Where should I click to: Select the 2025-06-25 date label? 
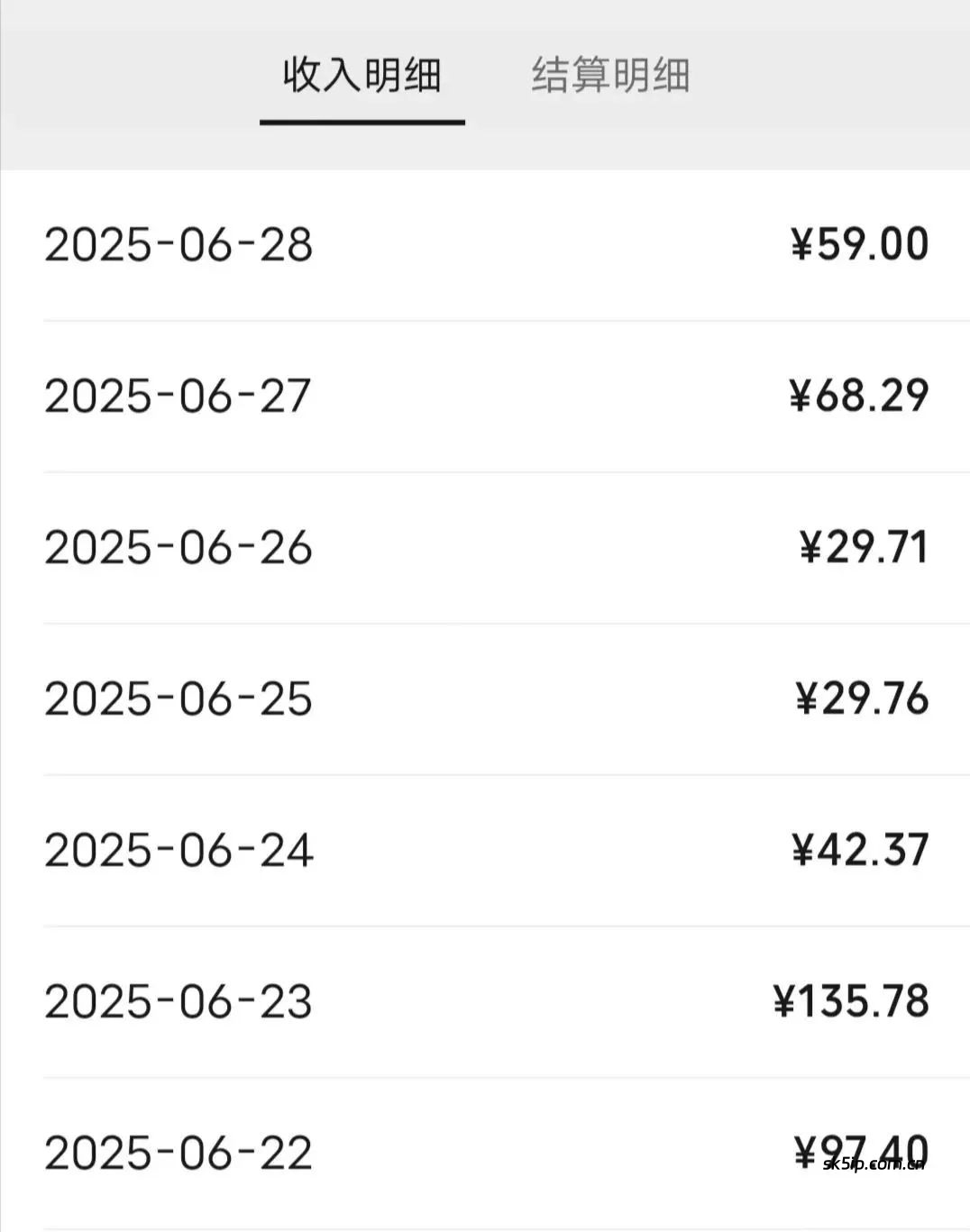coord(178,699)
